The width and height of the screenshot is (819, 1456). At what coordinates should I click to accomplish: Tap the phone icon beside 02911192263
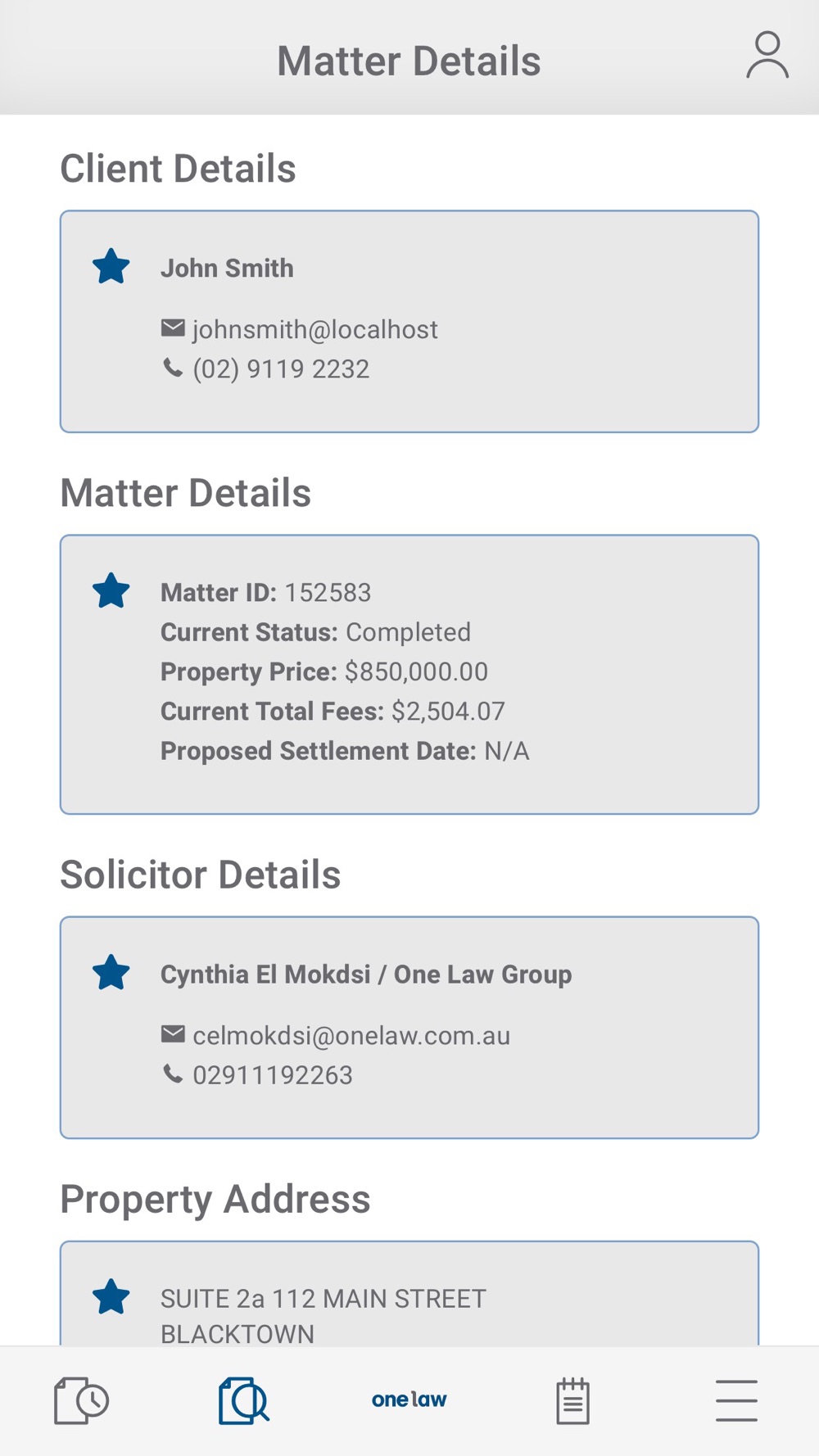[173, 1074]
